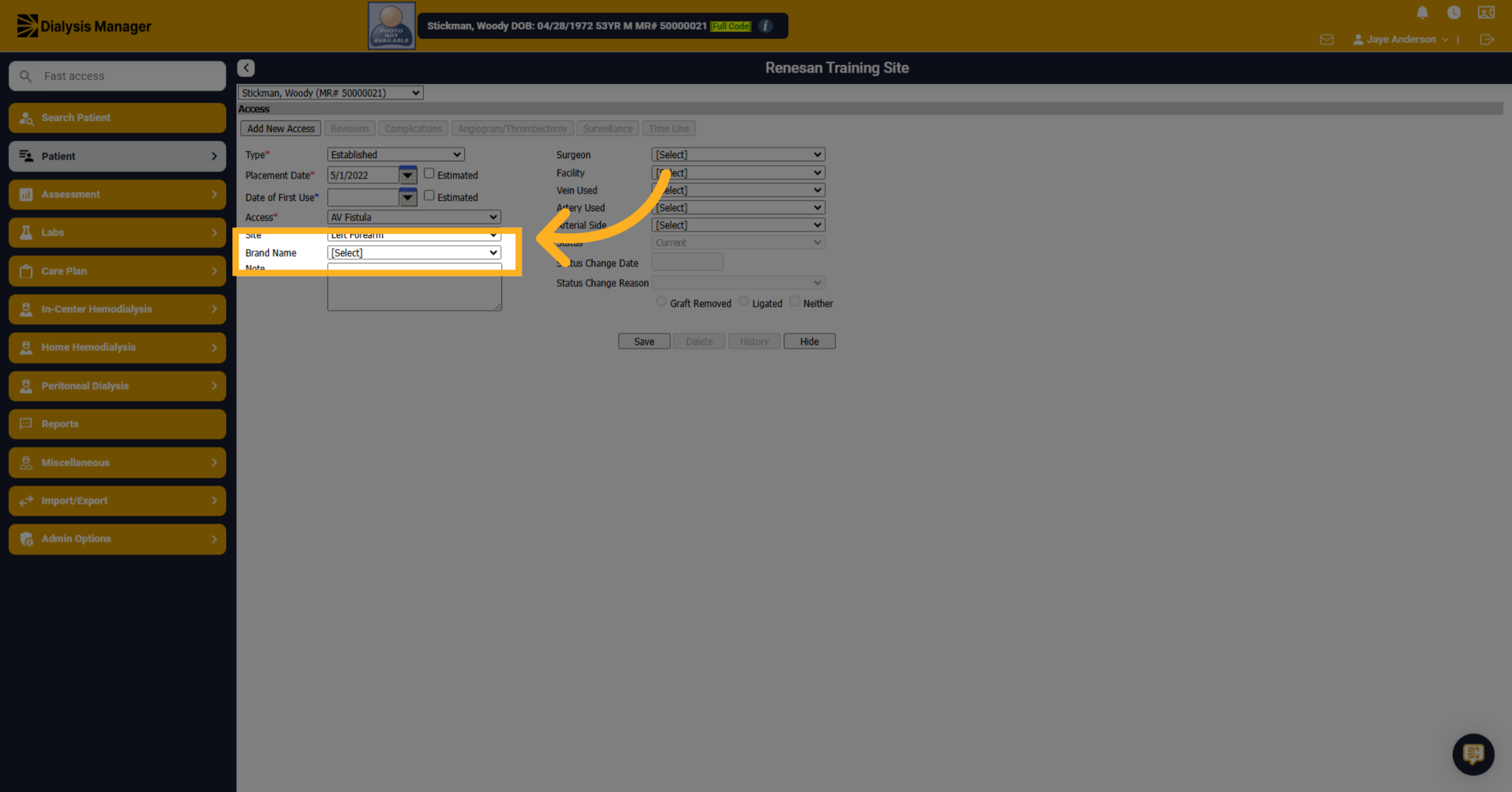Open the mail envelope icon
The image size is (1512, 792).
1326,40
